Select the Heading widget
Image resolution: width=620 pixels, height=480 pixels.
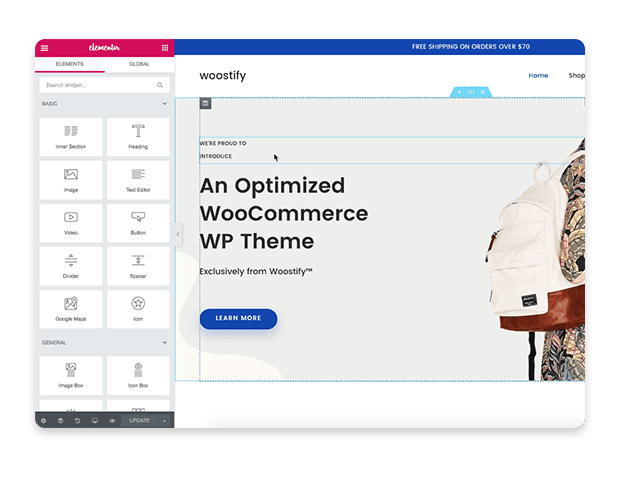point(138,137)
